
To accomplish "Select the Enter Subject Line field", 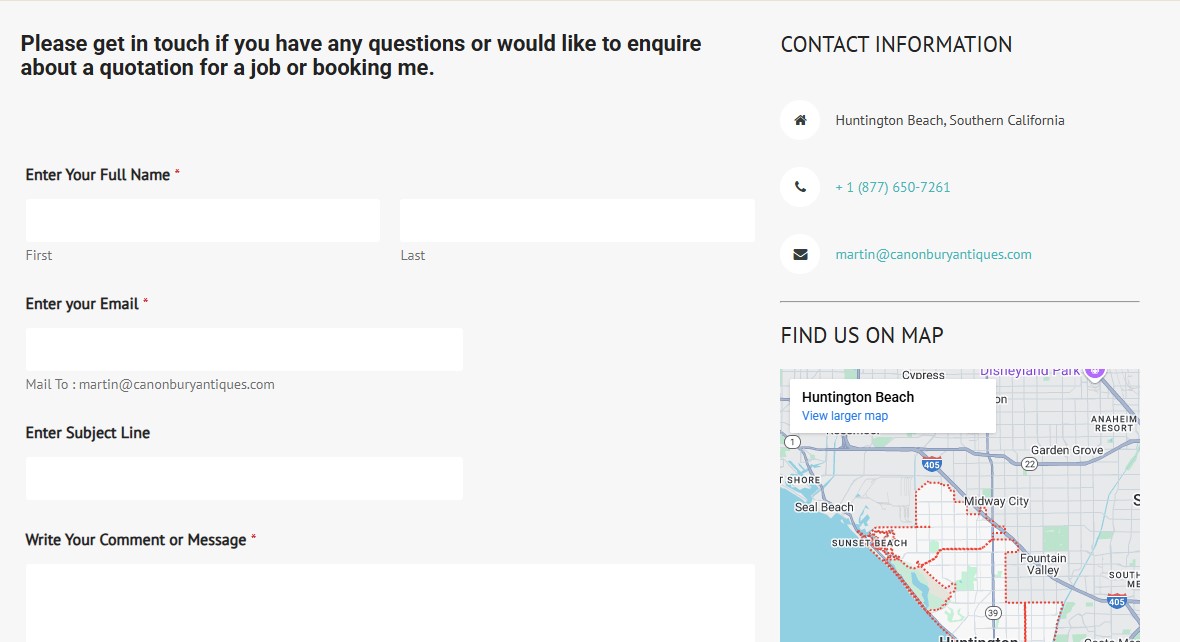I will [244, 478].
